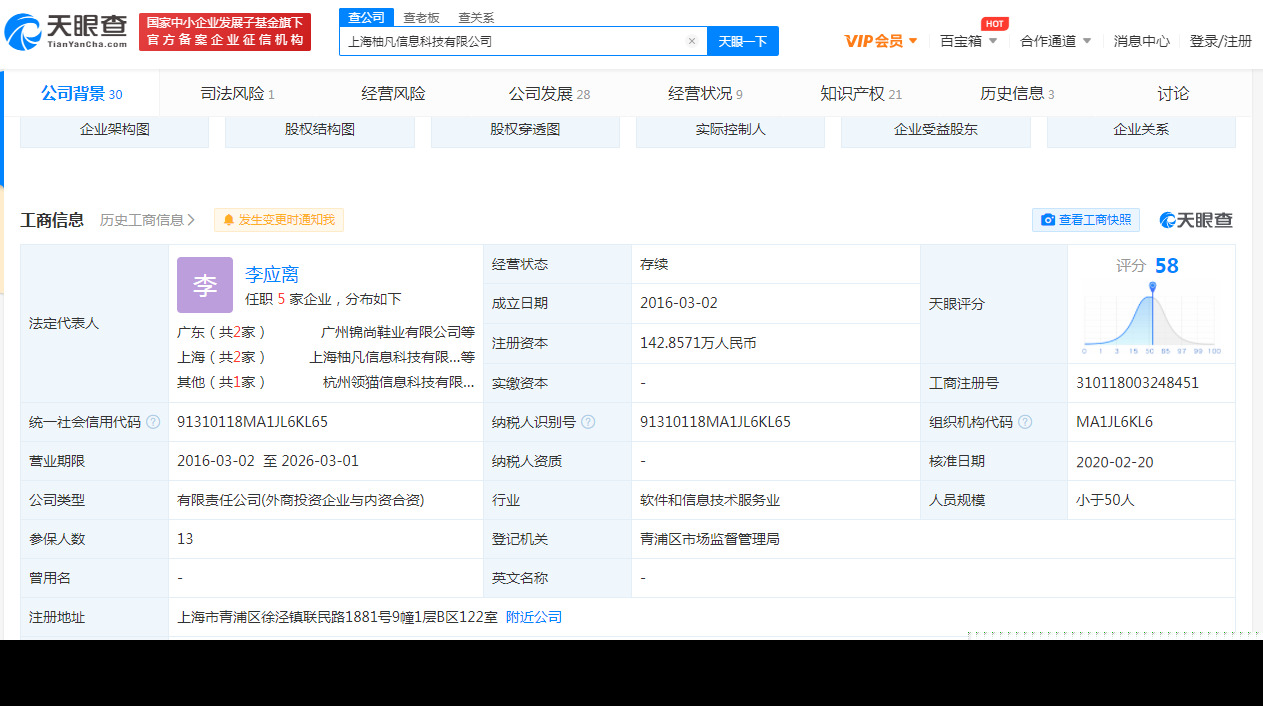This screenshot has height=706, width=1263.
Task: Click the 企业关系 button
Action: (x=1141, y=131)
